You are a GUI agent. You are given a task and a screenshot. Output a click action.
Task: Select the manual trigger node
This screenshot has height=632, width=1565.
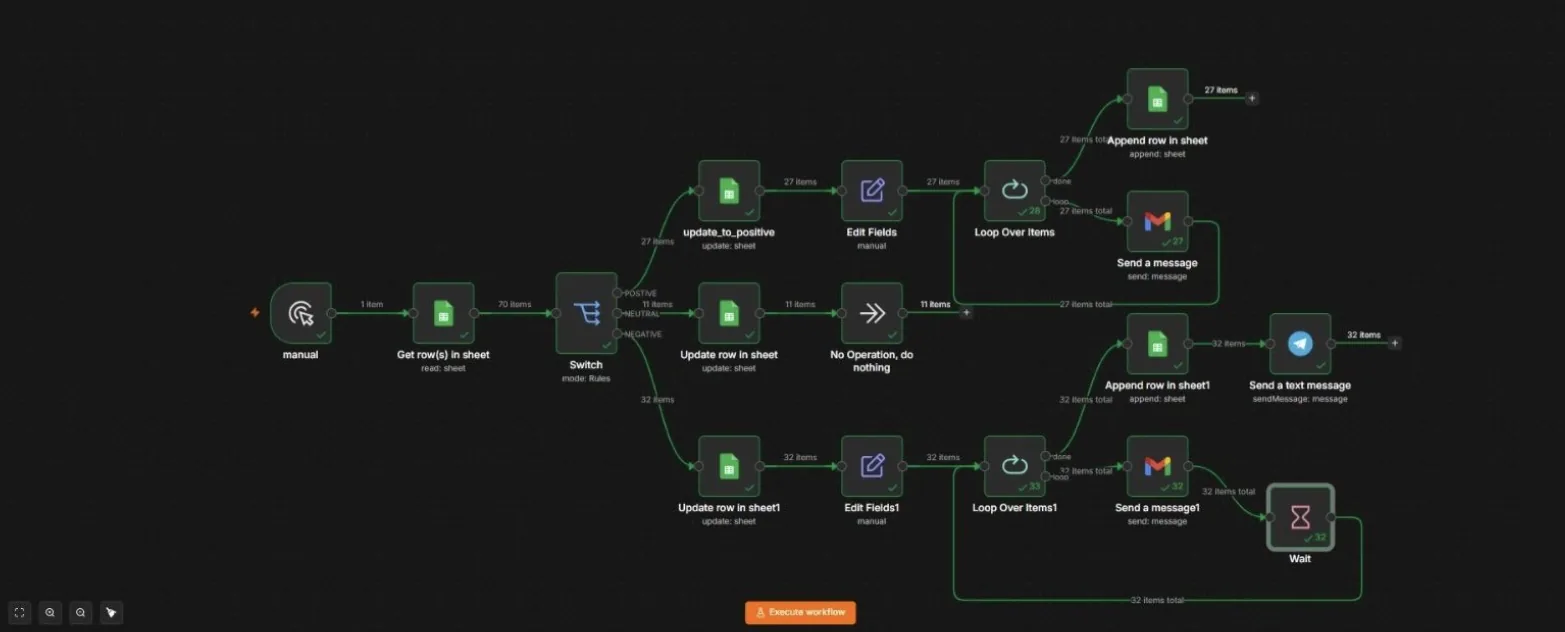301,313
